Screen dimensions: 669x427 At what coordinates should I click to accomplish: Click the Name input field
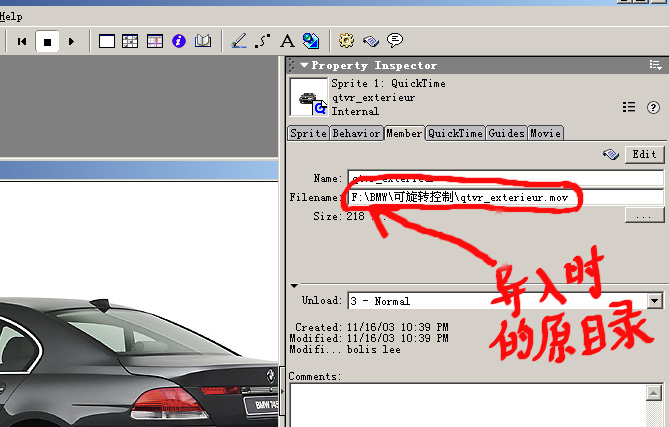point(506,178)
